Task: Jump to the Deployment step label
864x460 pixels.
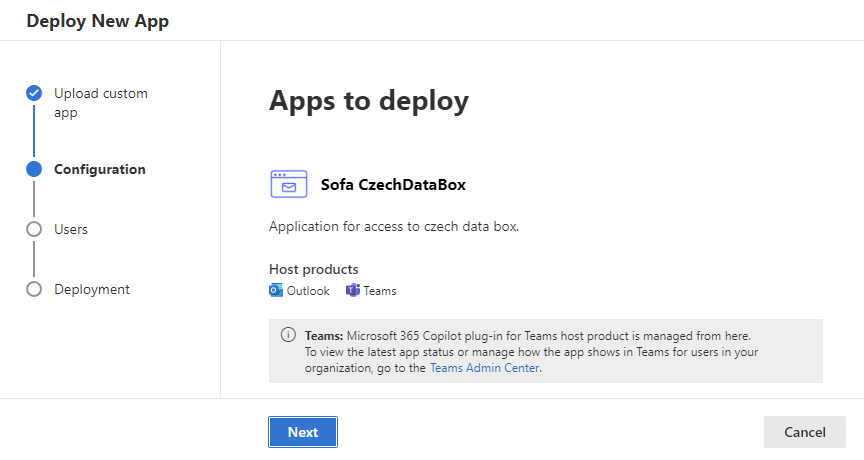Action: pyautogui.click(x=91, y=289)
